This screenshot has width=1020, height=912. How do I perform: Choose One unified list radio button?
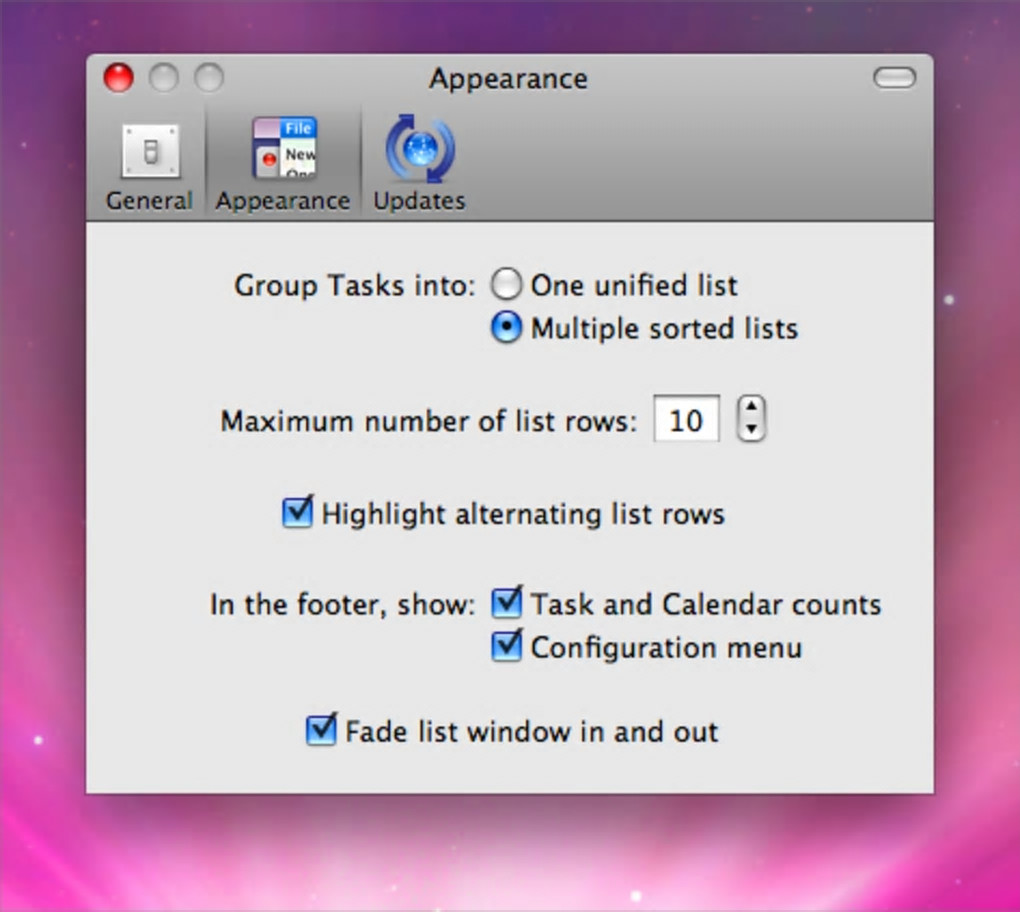point(506,284)
